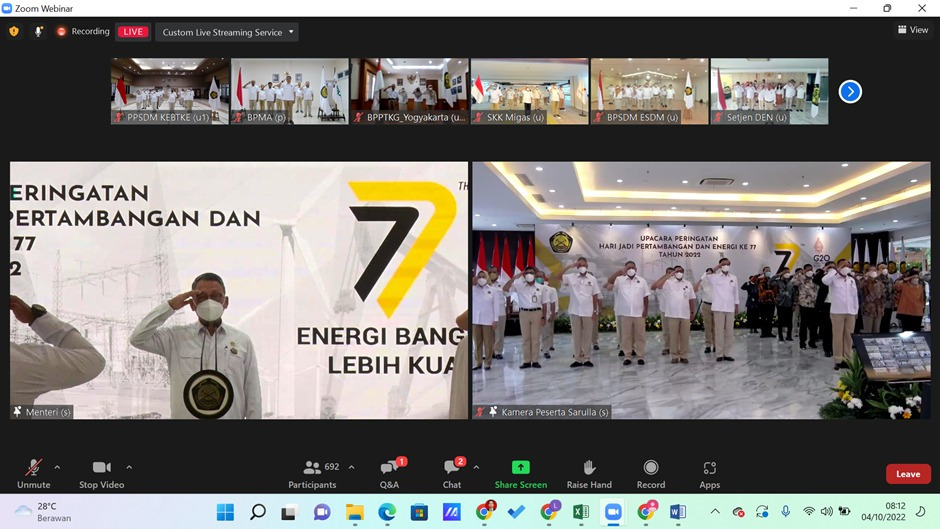Open the Zoom icon in the taskbar
This screenshot has width=940, height=529.
pyautogui.click(x=613, y=512)
